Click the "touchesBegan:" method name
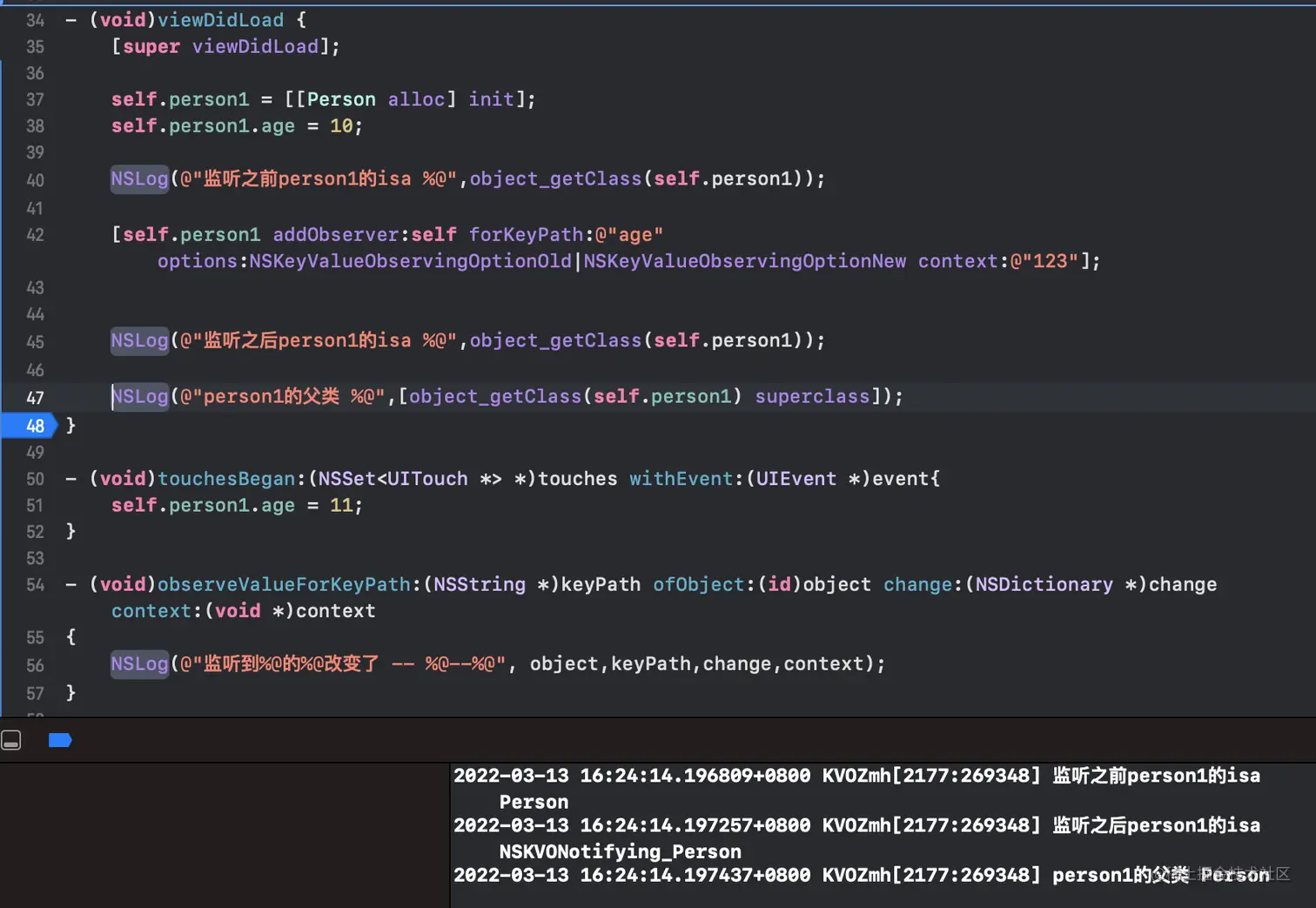Viewport: 1316px width, 908px height. click(x=232, y=479)
